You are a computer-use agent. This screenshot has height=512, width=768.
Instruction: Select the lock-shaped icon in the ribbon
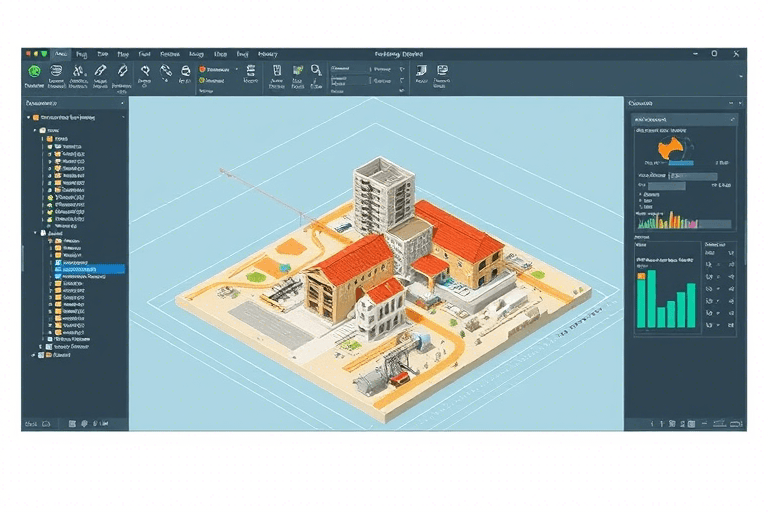[187, 72]
